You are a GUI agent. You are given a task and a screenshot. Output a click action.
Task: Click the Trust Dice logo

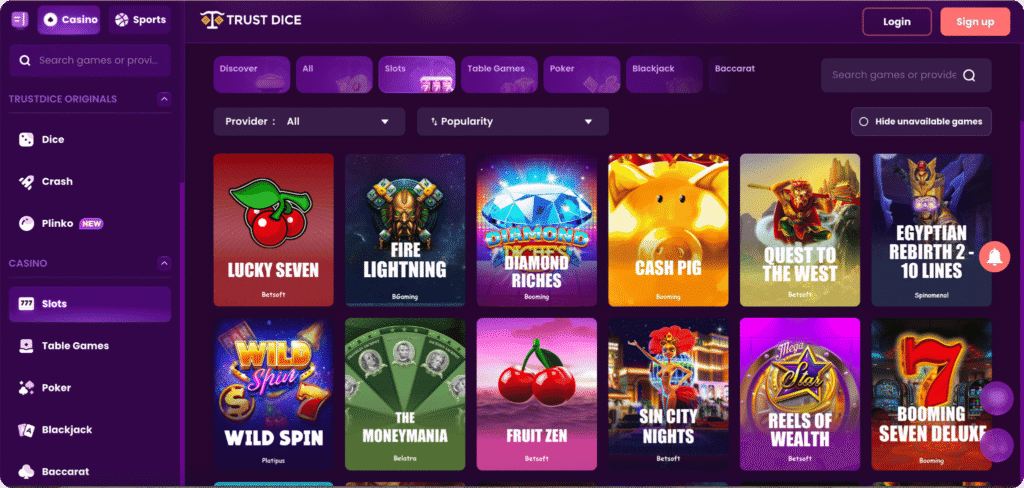(251, 20)
